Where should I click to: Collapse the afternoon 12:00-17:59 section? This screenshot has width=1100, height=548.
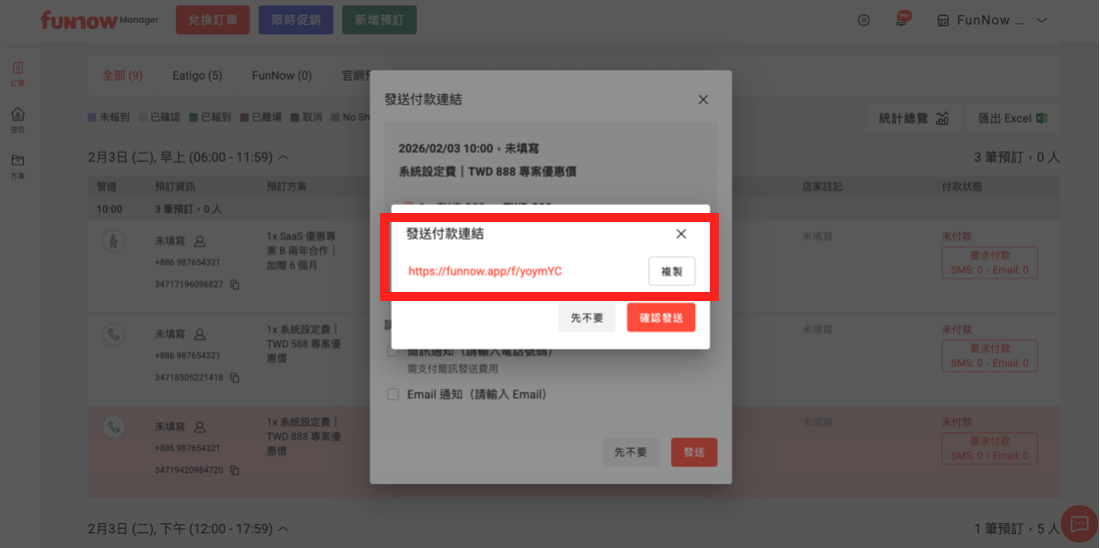click(283, 528)
